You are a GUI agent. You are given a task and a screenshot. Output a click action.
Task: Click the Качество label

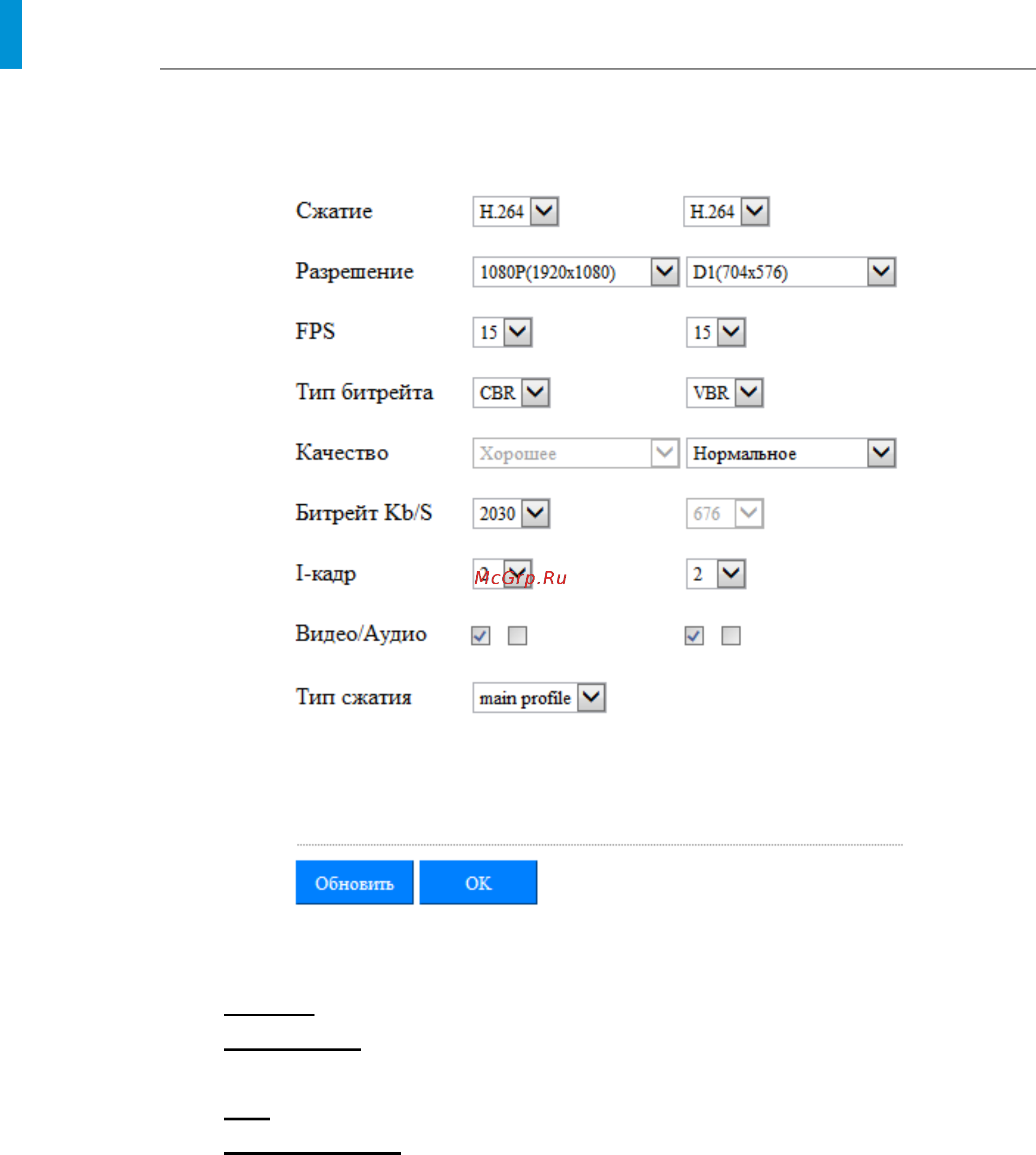[342, 452]
